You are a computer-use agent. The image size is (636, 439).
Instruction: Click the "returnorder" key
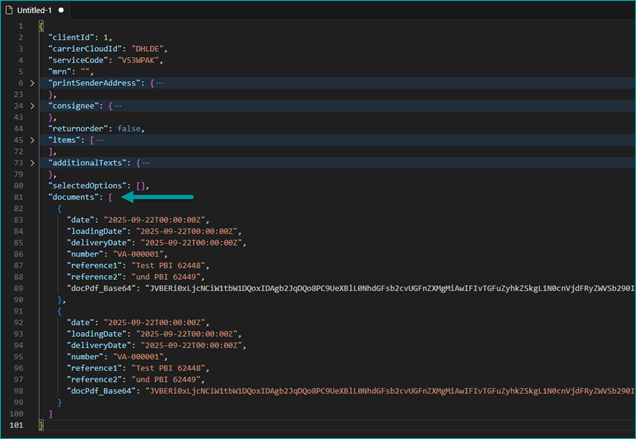(x=78, y=129)
